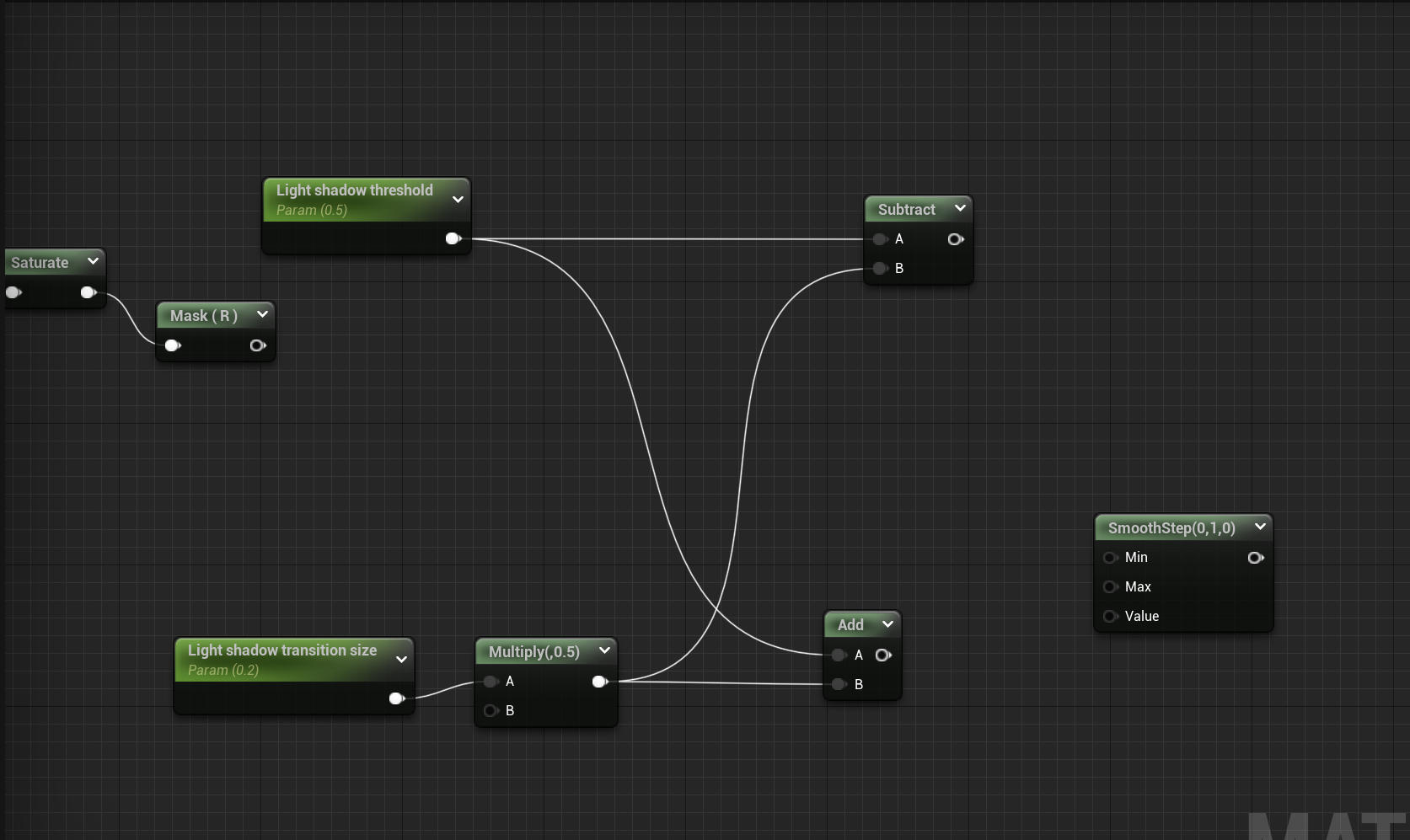Screen dimensions: 1410x840
Task: Click the Add node A input pin
Action: [839, 655]
